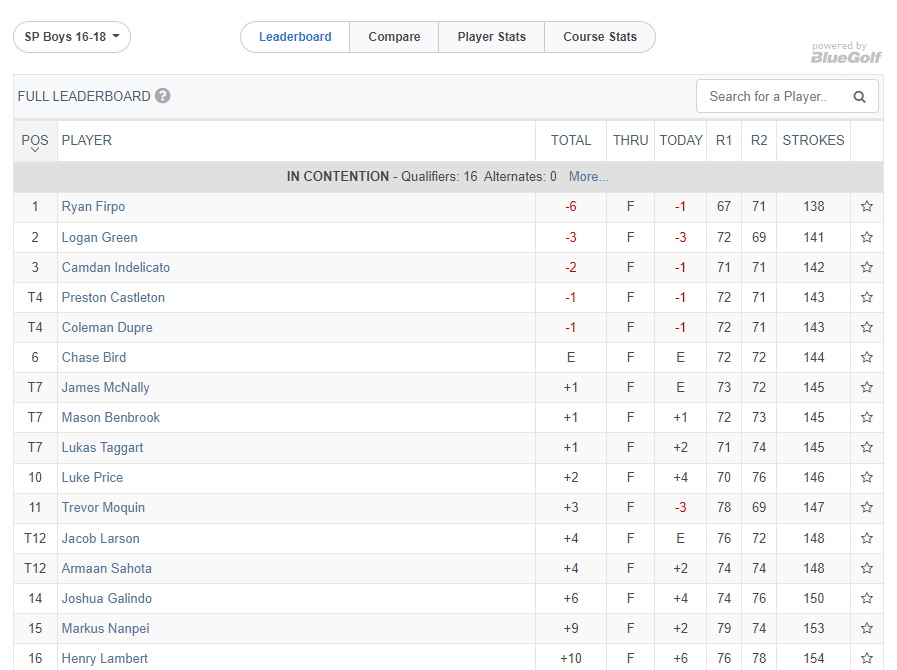Click star icon for Joshua Galindo

867,598
